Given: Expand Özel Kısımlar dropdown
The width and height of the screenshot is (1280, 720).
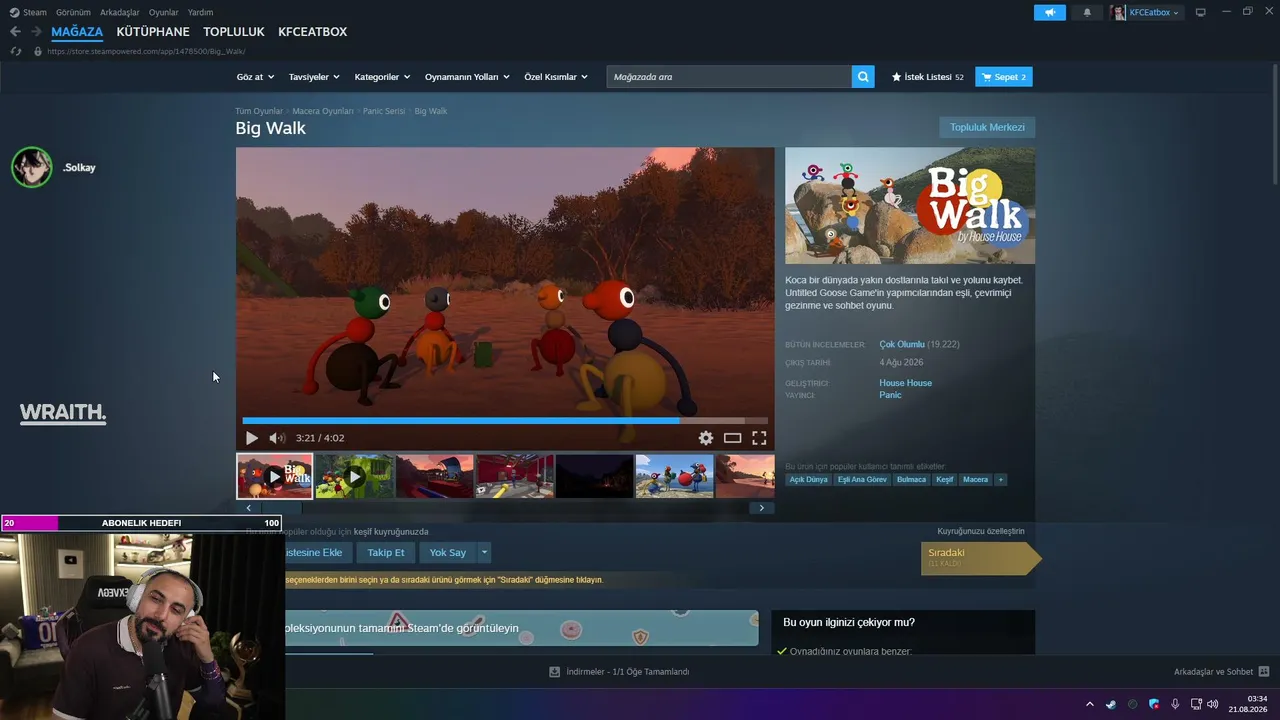Looking at the screenshot, I should [x=556, y=77].
